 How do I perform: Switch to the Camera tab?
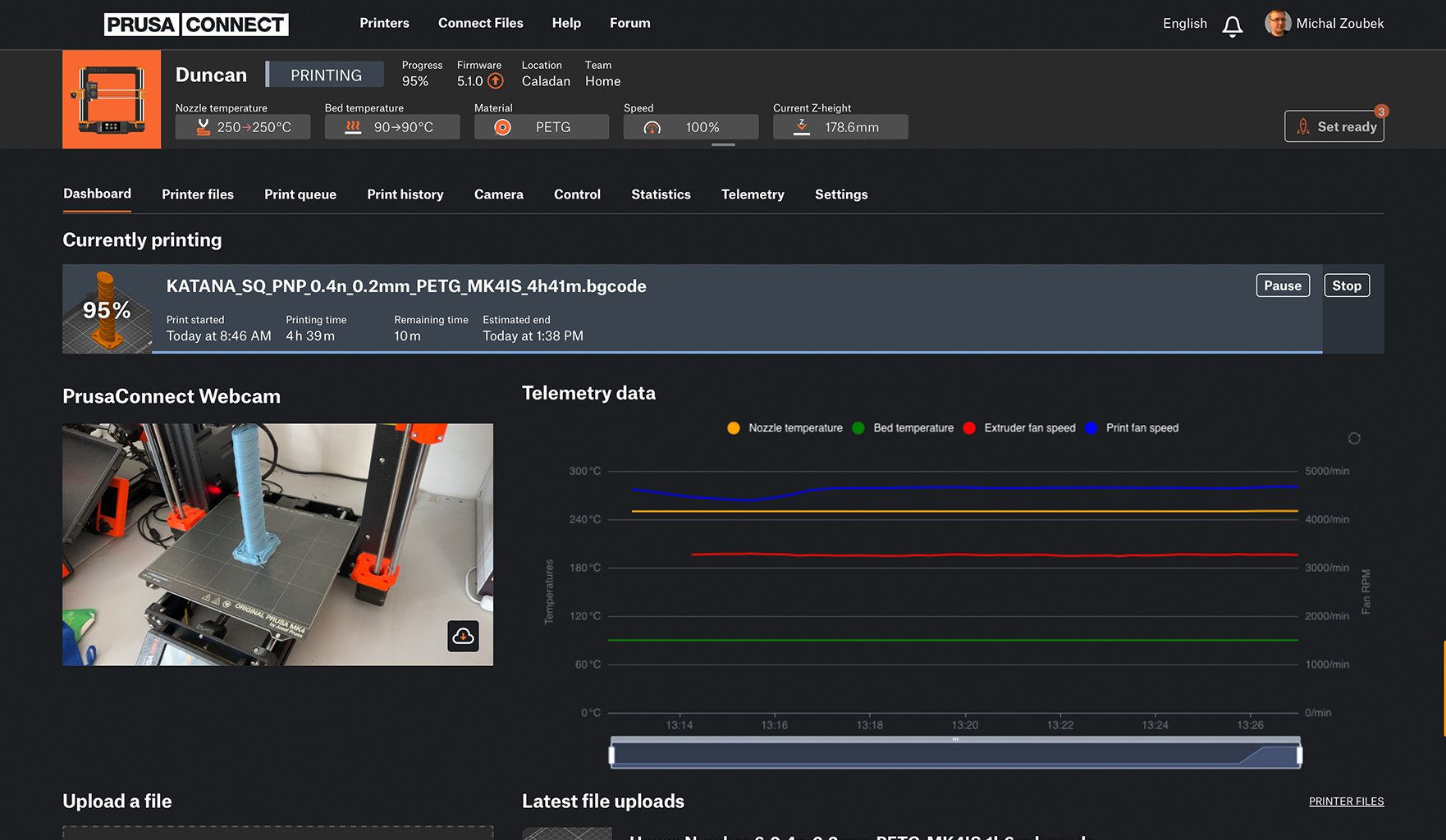click(499, 194)
